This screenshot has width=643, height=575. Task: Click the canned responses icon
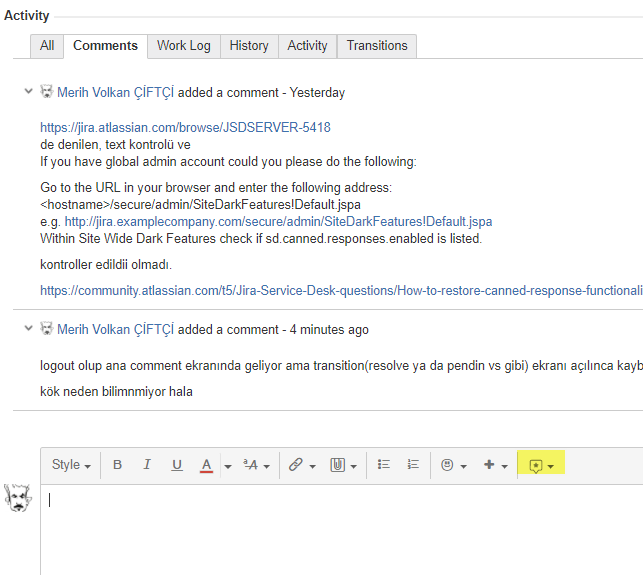536,465
